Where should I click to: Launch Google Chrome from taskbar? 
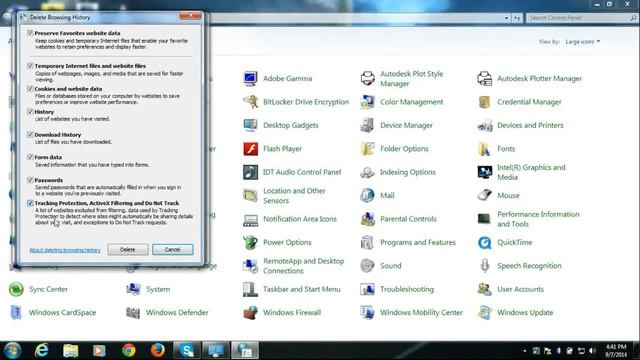[x=129, y=350]
